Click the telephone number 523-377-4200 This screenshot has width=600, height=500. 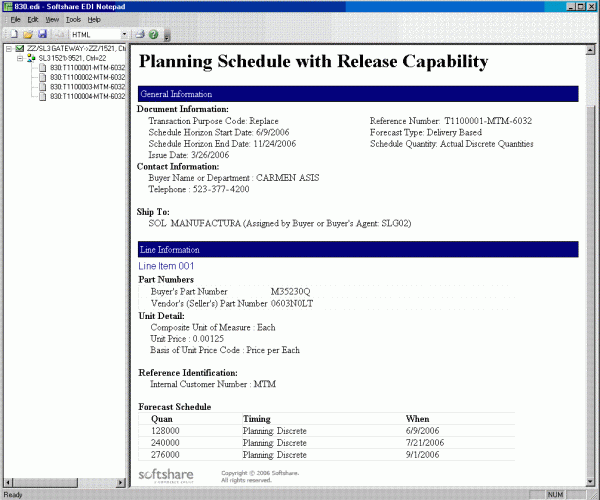pos(221,189)
